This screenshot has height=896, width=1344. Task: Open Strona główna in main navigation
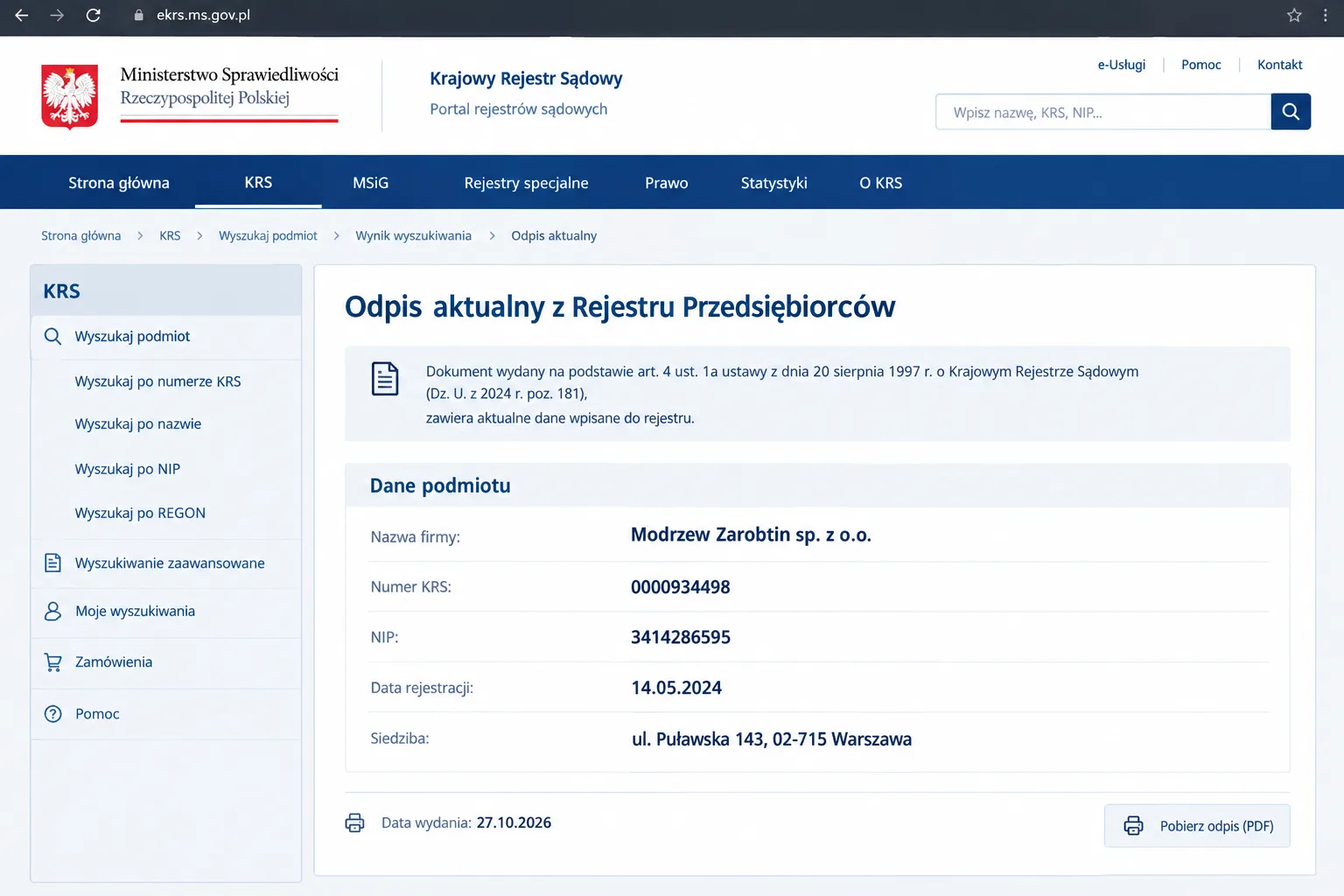(119, 183)
